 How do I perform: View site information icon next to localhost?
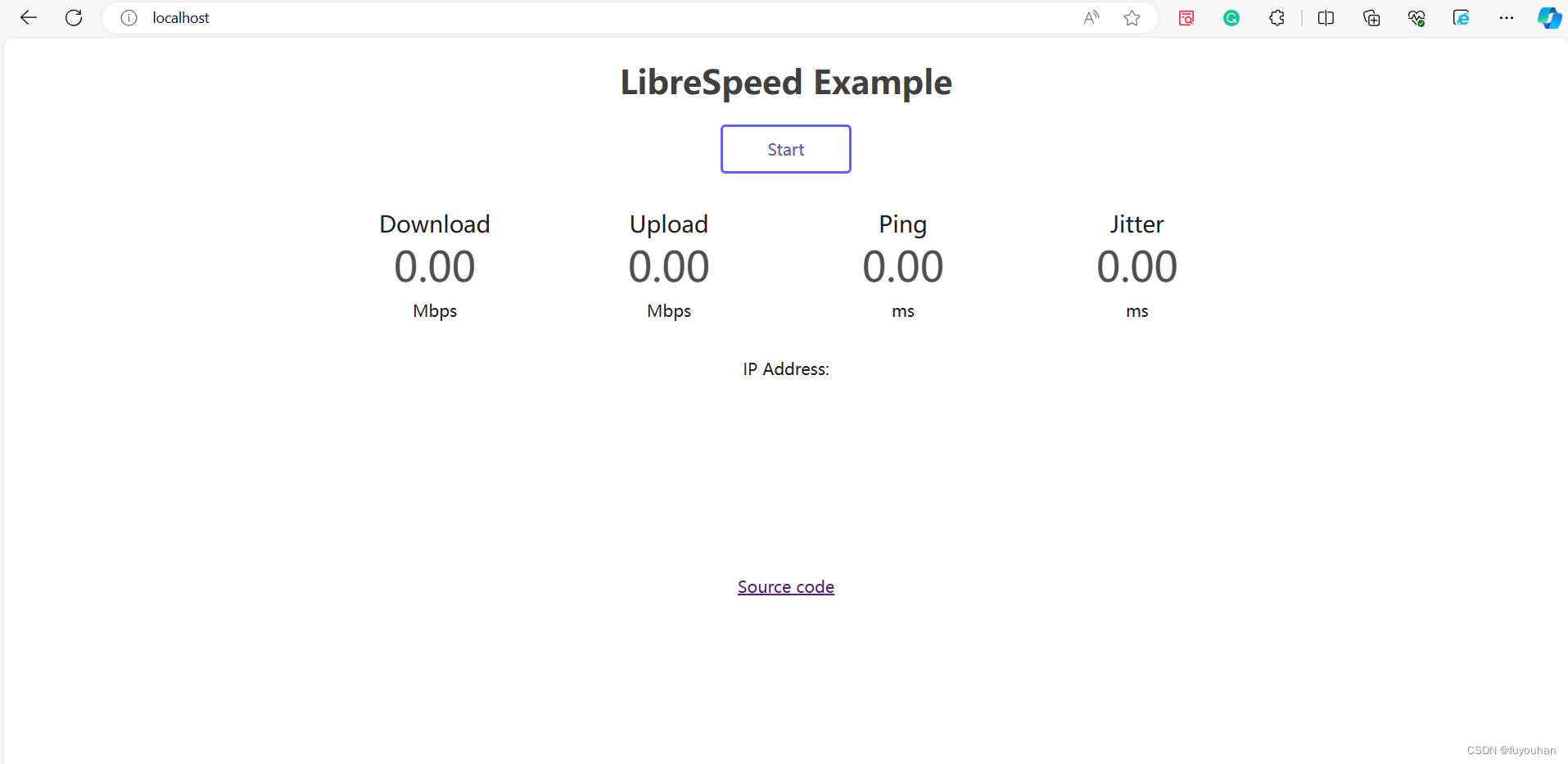[129, 18]
